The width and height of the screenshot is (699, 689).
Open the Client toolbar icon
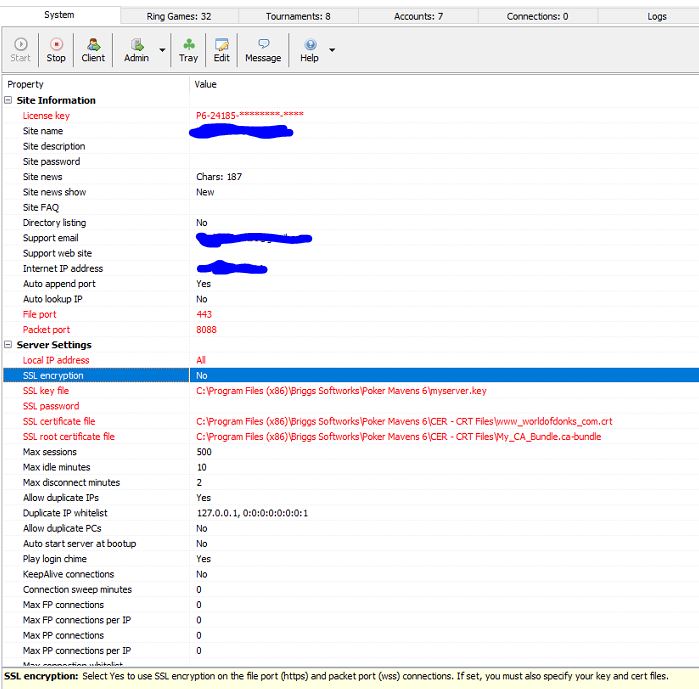tap(93, 49)
